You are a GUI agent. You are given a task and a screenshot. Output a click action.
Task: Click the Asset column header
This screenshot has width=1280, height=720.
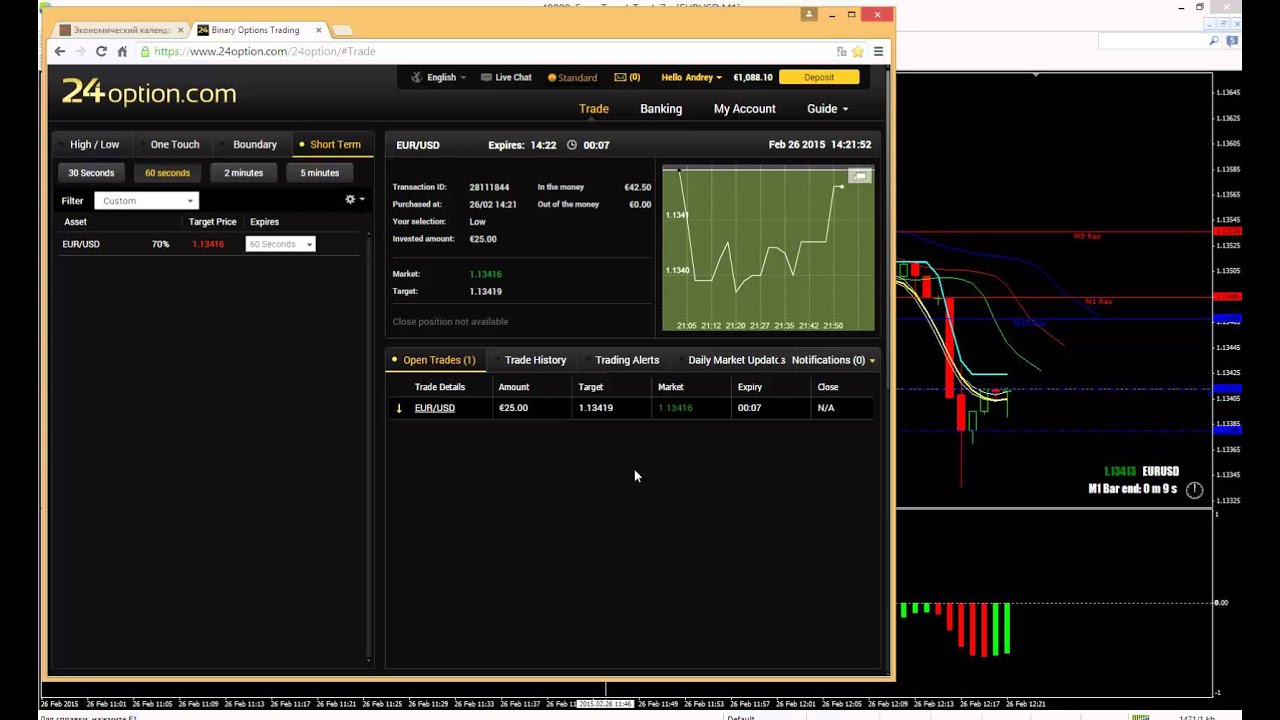(x=75, y=222)
